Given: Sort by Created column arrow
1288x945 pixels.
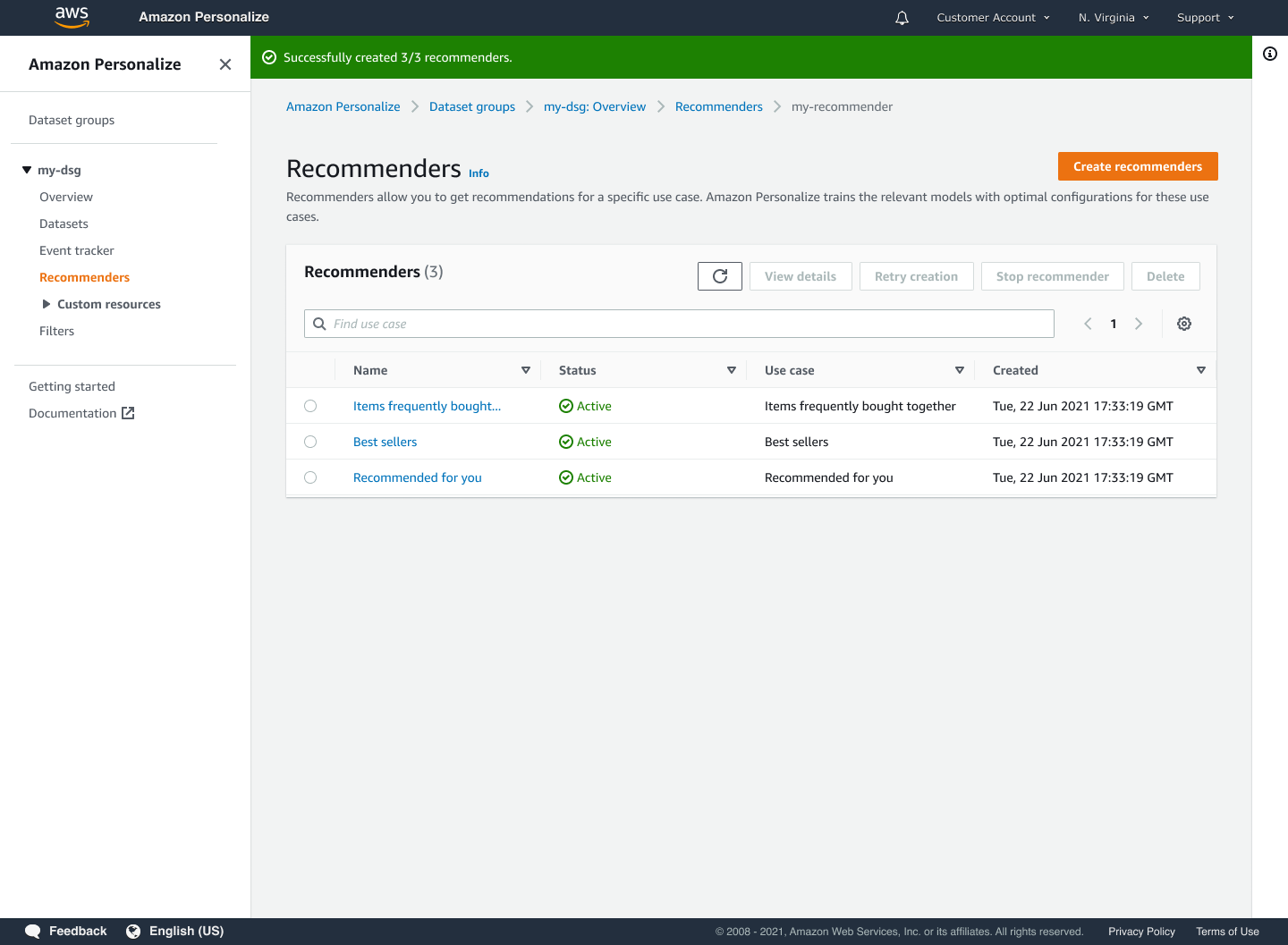Looking at the screenshot, I should point(1201,370).
